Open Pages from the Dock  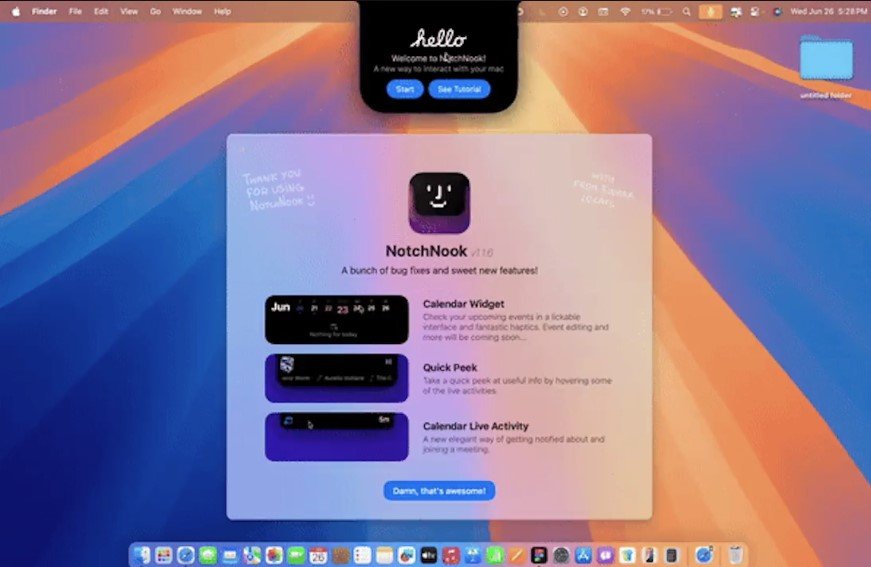coord(517,555)
